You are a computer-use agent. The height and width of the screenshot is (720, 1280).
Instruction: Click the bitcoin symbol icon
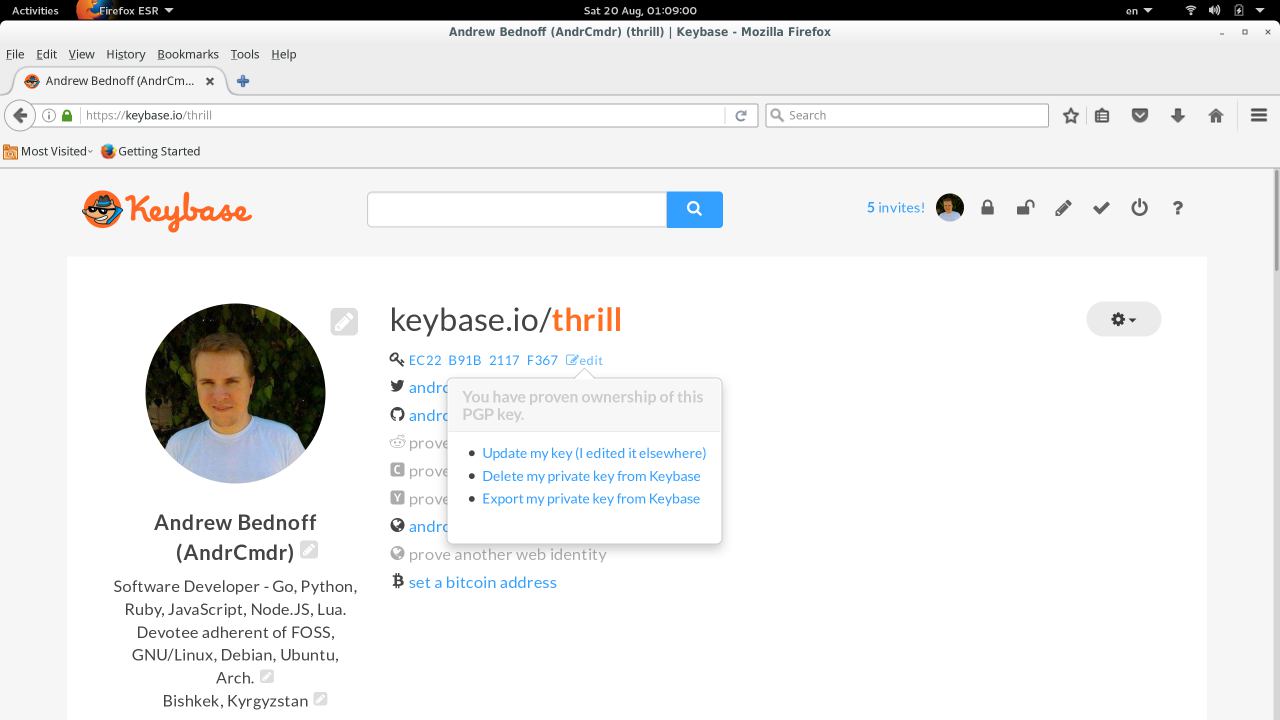397,581
